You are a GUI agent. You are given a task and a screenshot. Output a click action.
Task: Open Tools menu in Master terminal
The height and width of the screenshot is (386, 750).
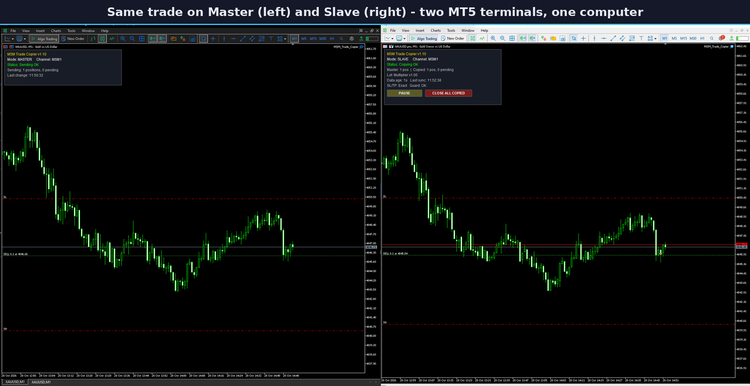(x=71, y=31)
